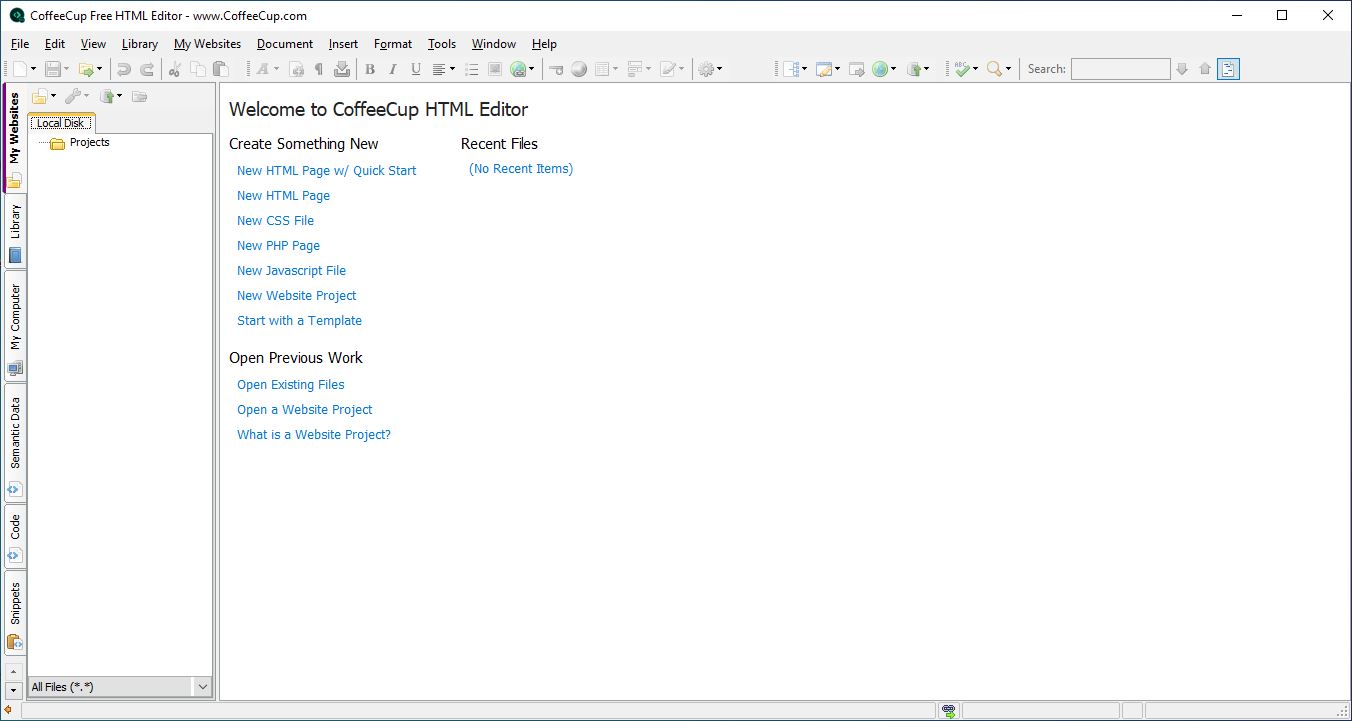Click the Copy icon in the toolbar

pos(198,69)
